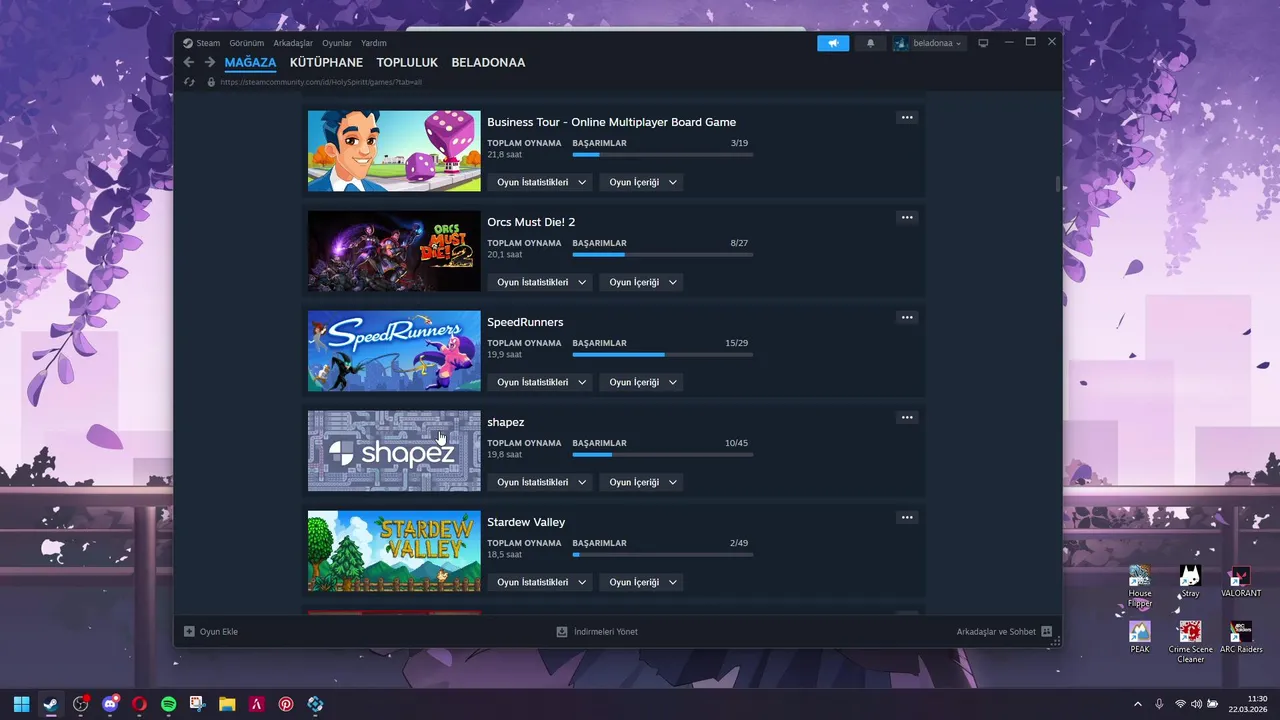
Task: Expand Oyun İçeriği for SpeedRunners
Action: coord(641,382)
